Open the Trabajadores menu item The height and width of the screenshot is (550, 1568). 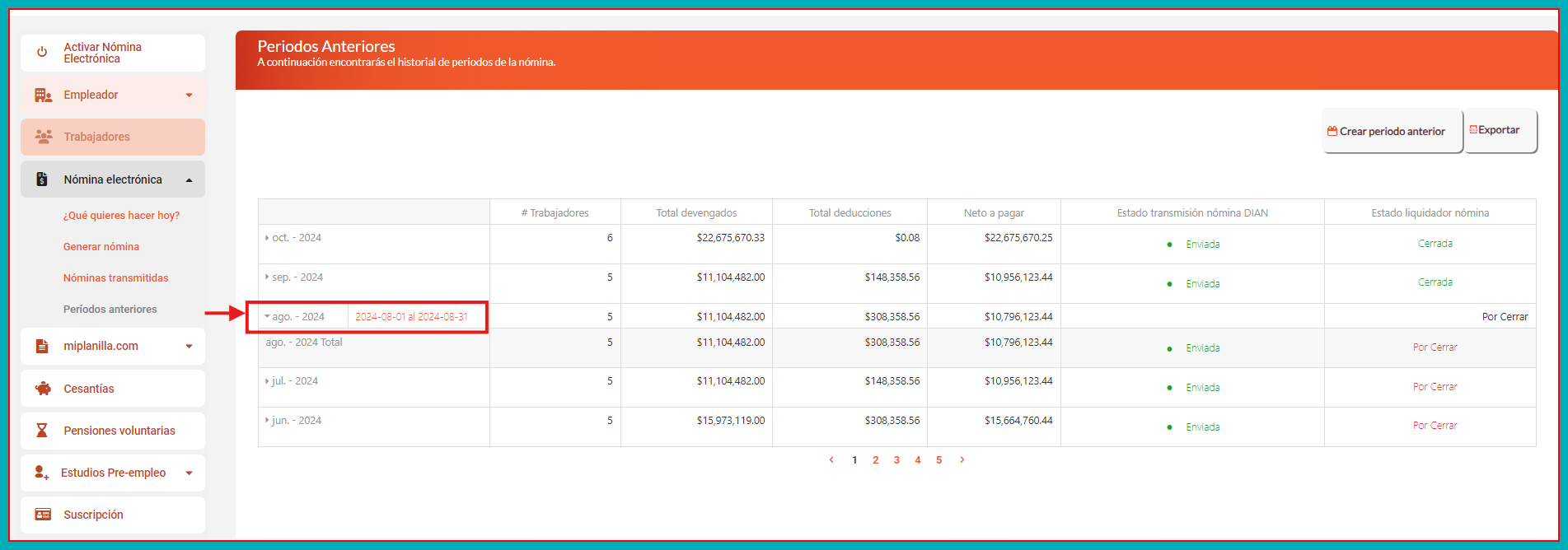coord(113,137)
